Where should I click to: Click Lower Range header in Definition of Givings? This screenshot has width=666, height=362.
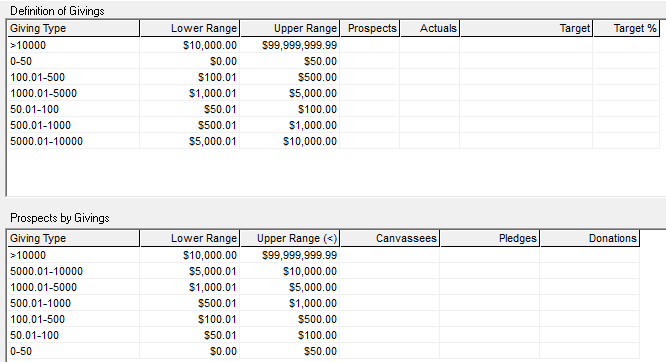[190, 28]
